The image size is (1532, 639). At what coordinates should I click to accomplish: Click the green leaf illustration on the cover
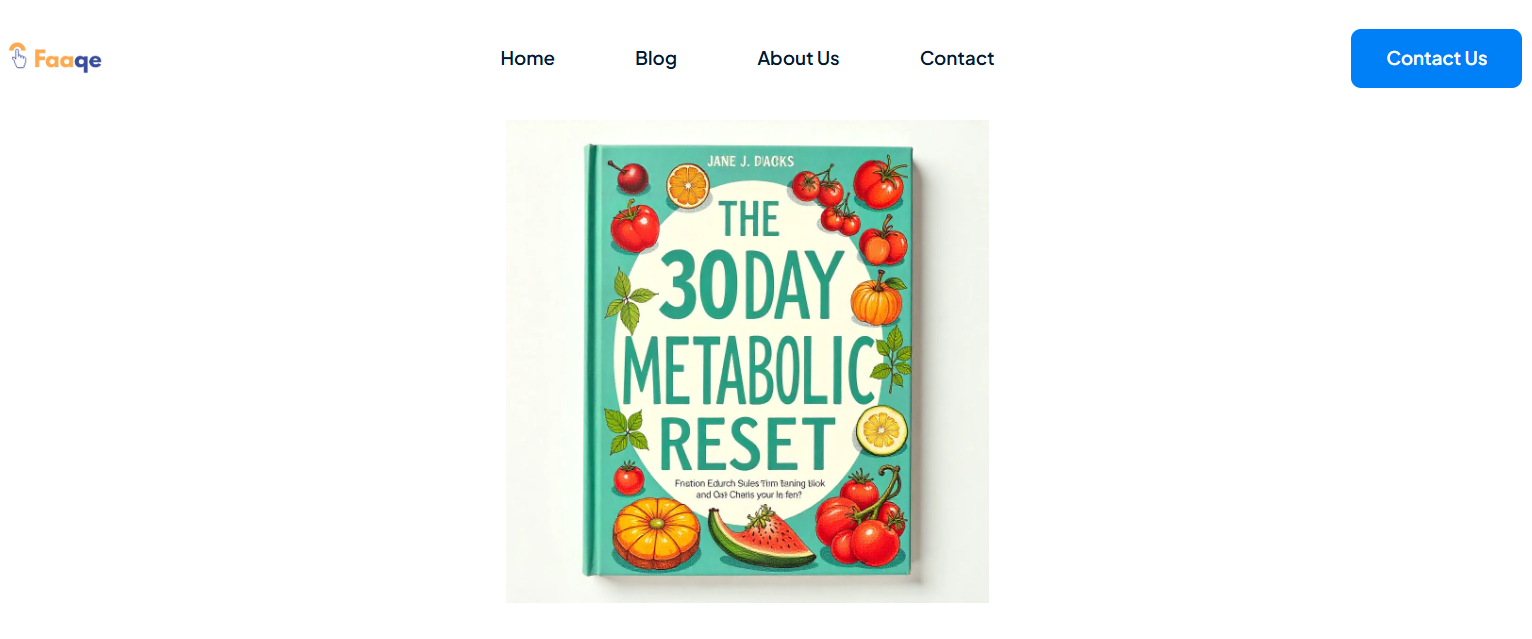click(626, 300)
